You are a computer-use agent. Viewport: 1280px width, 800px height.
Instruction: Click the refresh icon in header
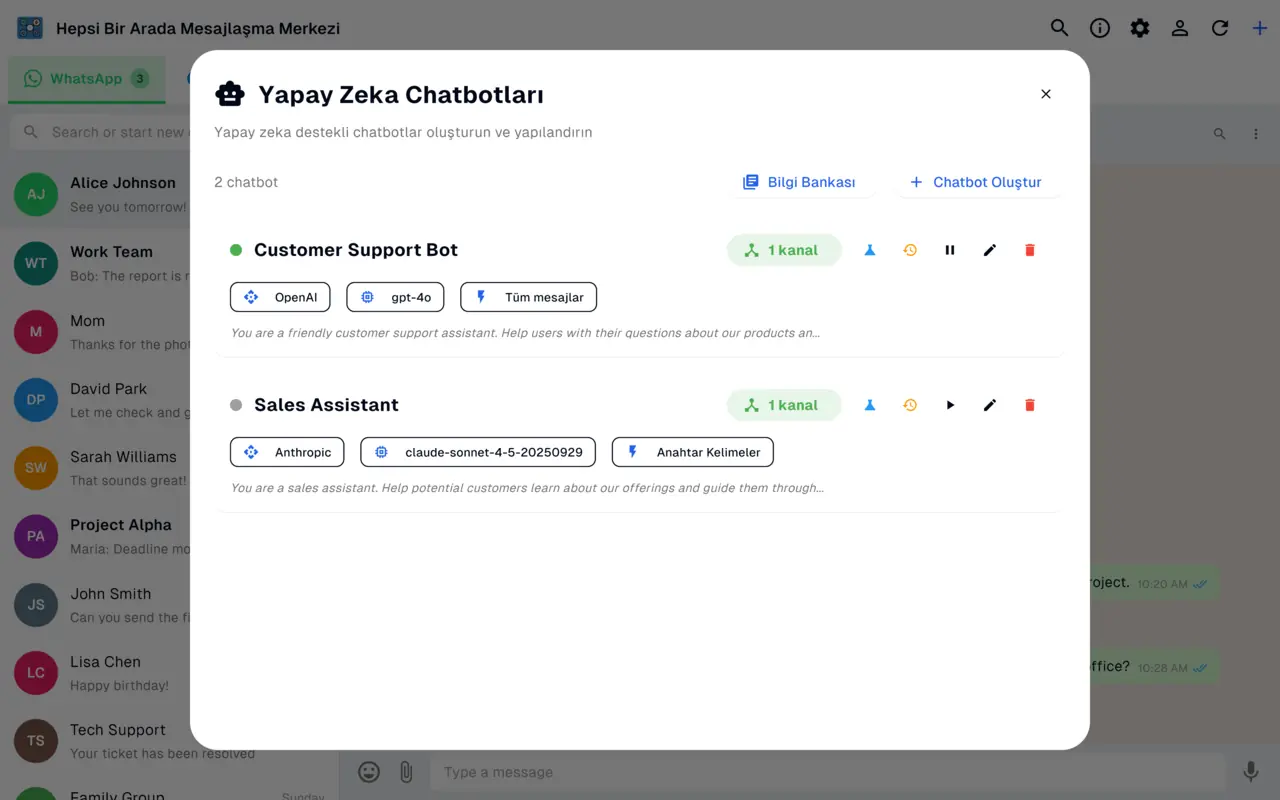tap(1220, 28)
